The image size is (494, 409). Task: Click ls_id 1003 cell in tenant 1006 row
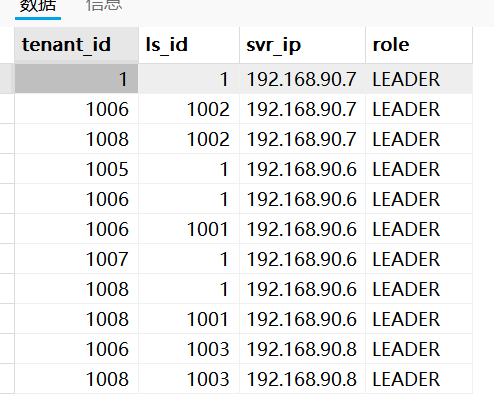pos(189,349)
